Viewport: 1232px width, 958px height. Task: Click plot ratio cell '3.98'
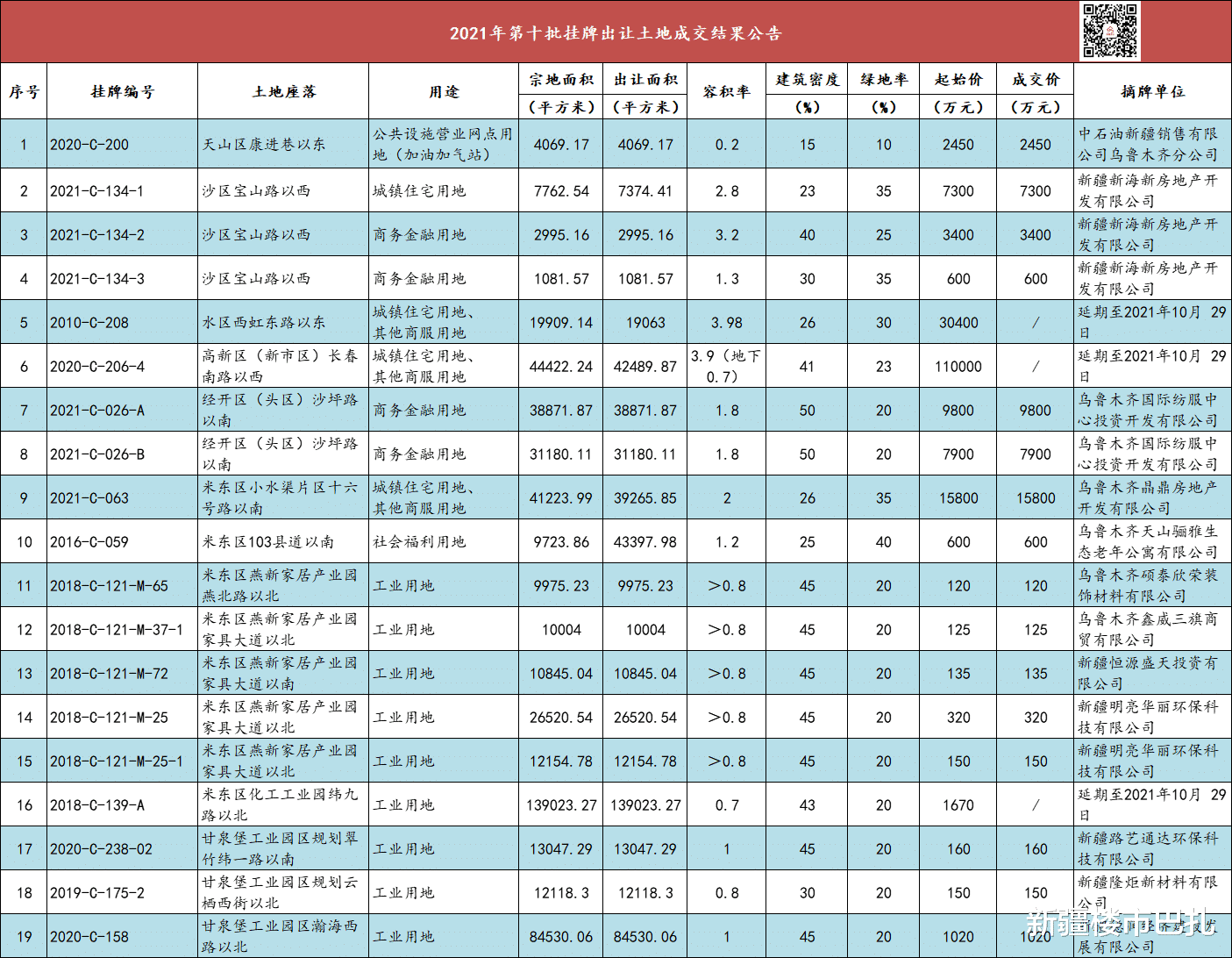[727, 322]
